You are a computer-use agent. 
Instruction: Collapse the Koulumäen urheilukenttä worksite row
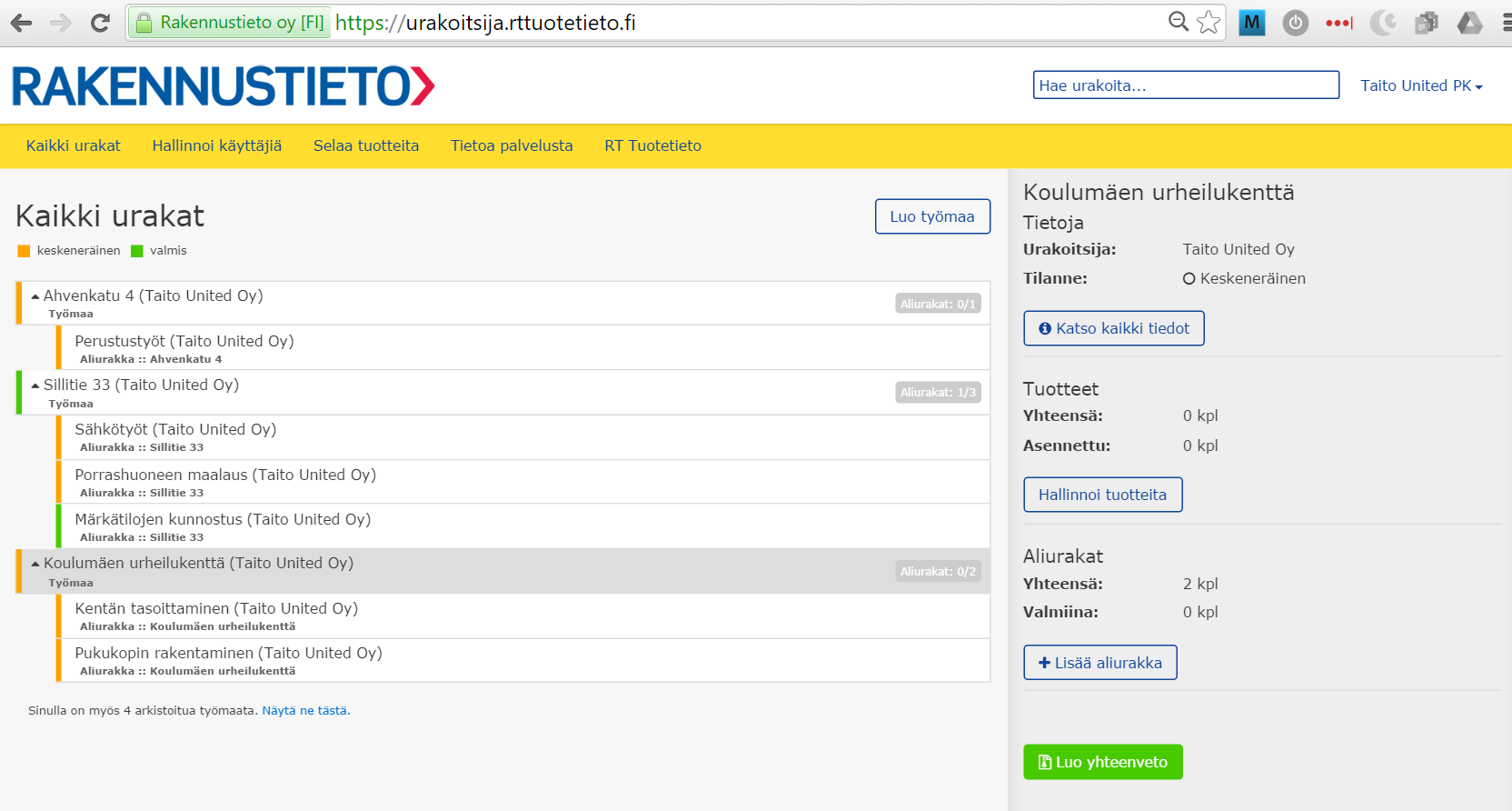[x=35, y=564]
